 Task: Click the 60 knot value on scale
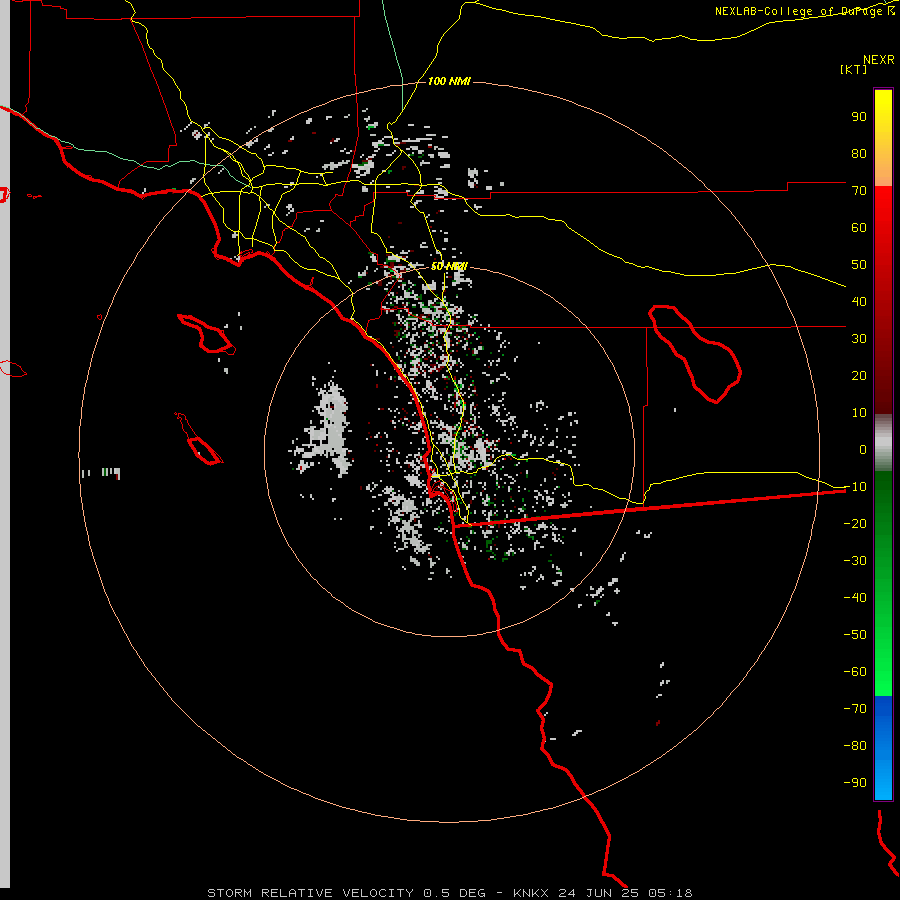tap(859, 227)
